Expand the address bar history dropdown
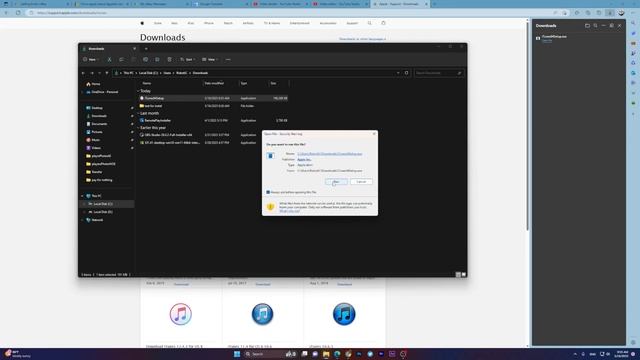The image size is (640, 360). point(398,73)
